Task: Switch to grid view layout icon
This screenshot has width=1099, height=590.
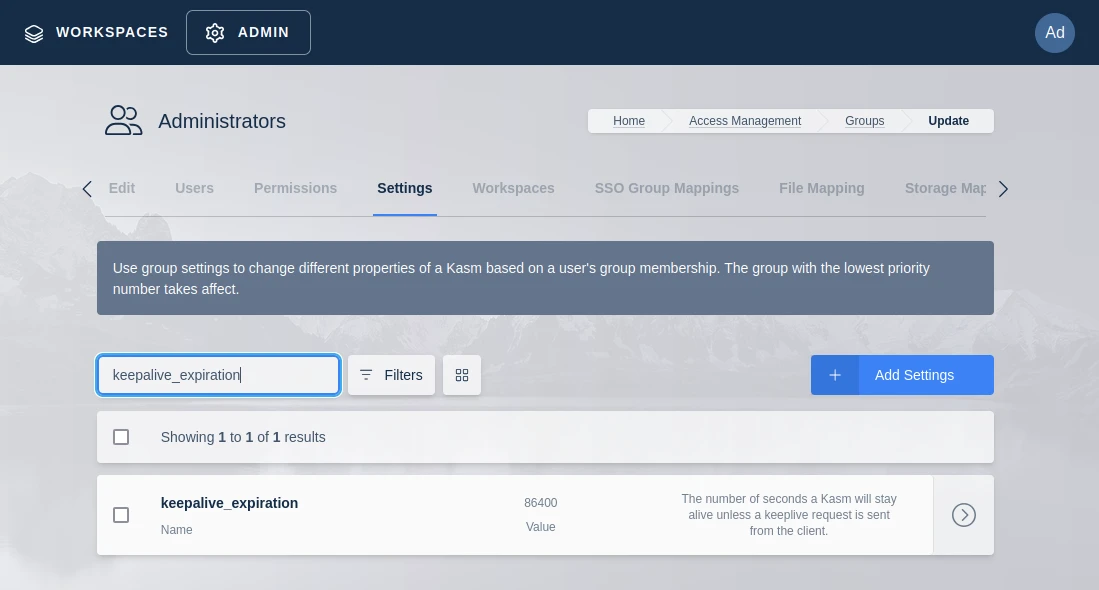Action: click(462, 375)
